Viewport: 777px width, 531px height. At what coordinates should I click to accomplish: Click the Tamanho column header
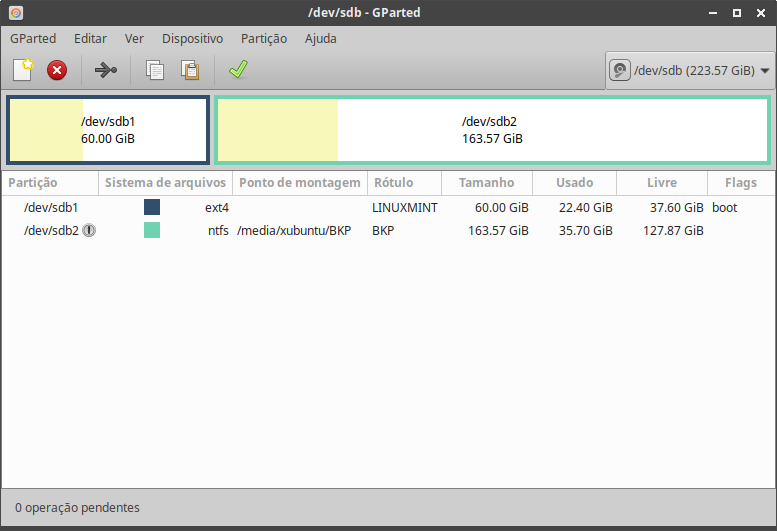pyautogui.click(x=487, y=183)
